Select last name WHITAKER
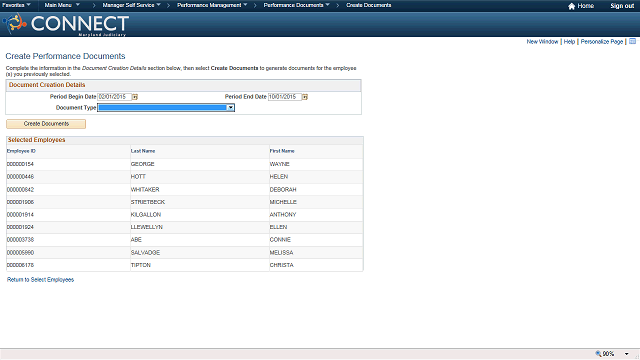640x360 pixels. click(x=145, y=190)
